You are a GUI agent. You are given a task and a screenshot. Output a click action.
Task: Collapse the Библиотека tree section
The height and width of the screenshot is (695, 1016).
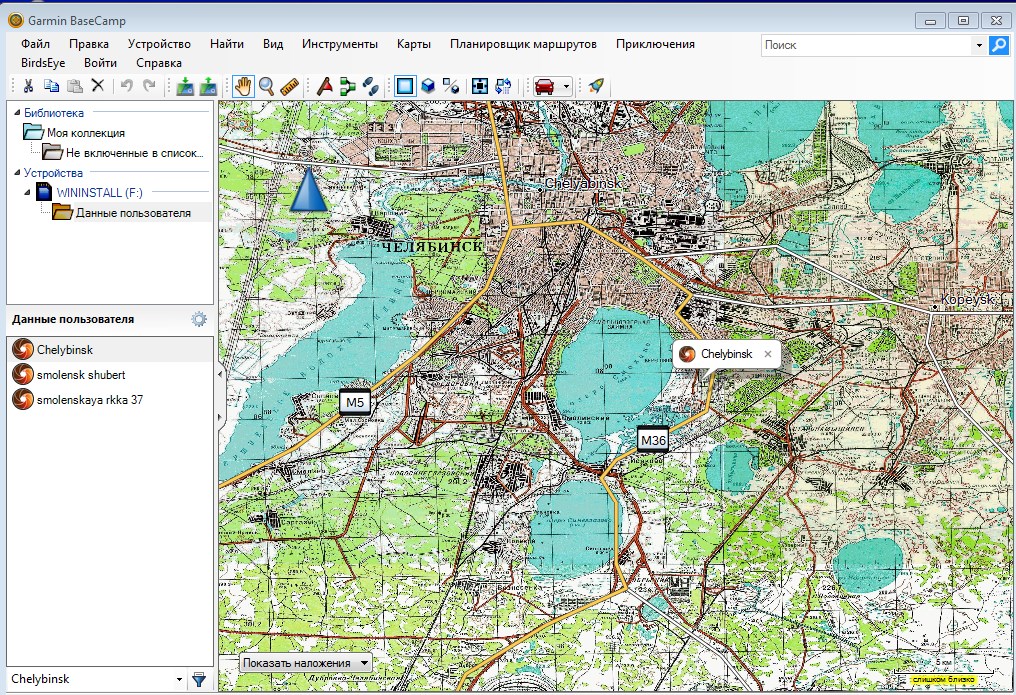(x=16, y=113)
